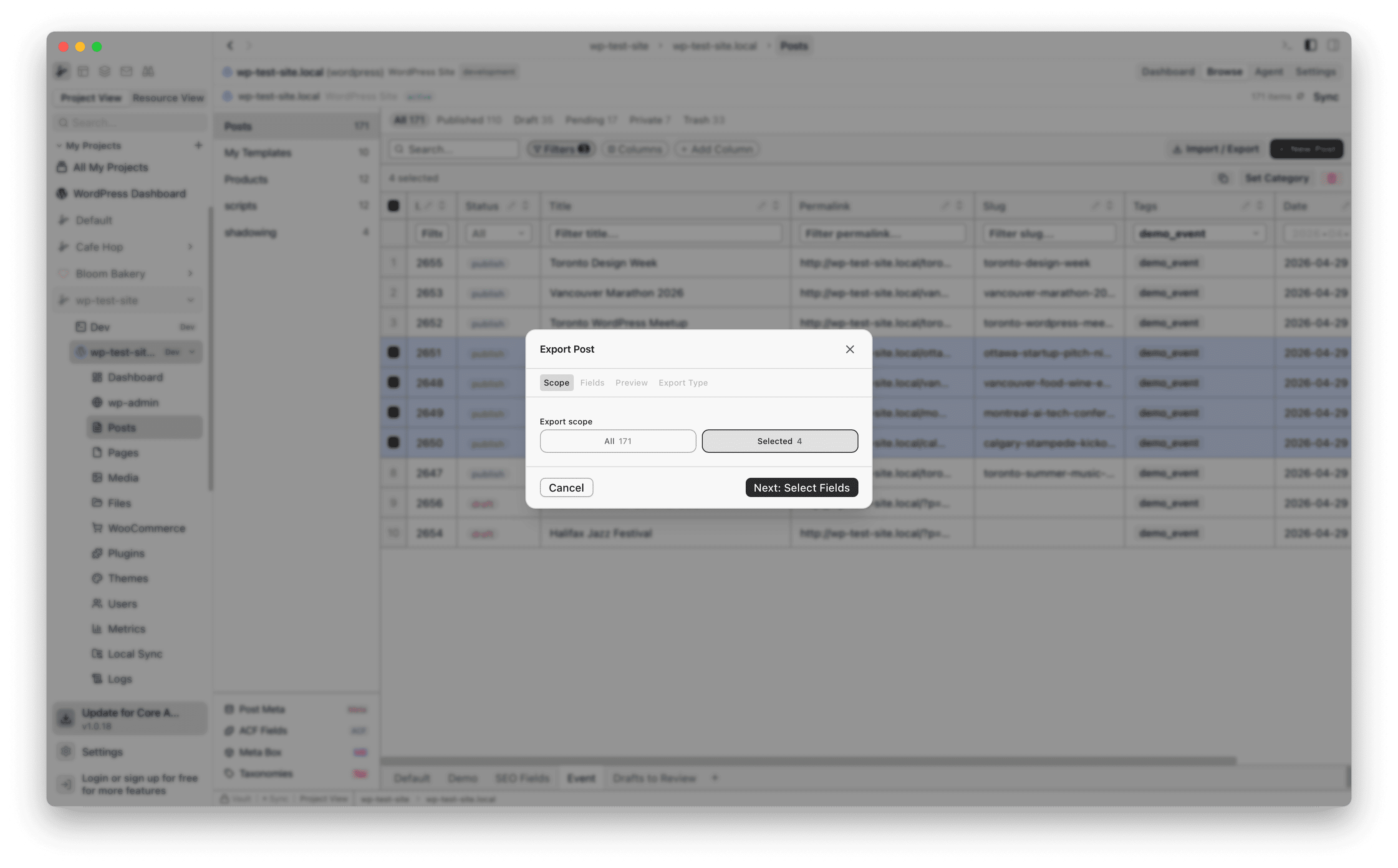This screenshot has height=868, width=1398.
Task: Select the Scope tab in Export Post
Action: (556, 382)
